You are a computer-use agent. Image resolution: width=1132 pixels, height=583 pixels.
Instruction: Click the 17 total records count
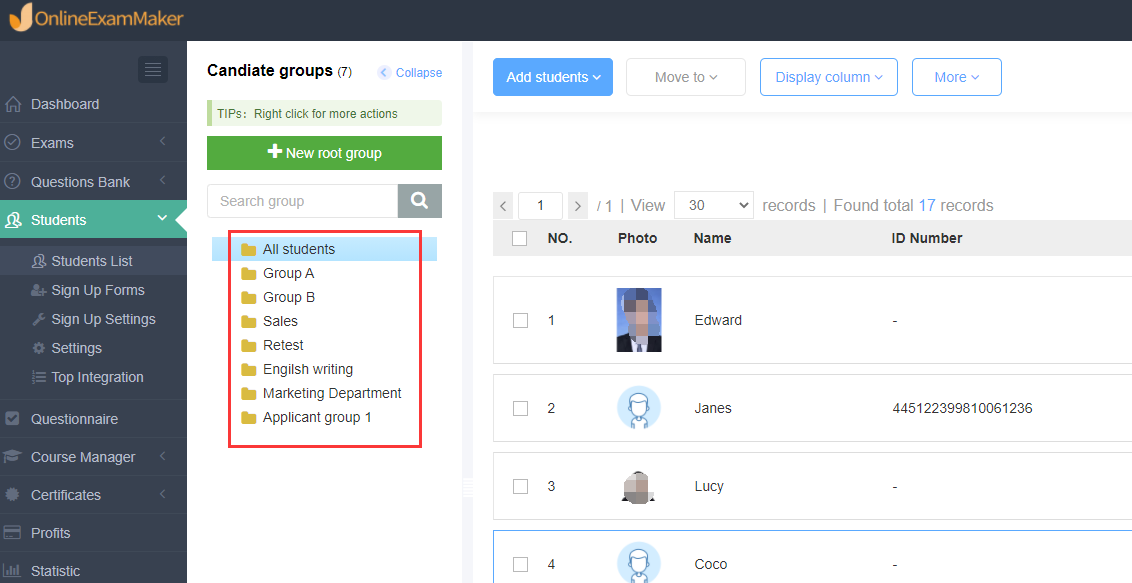(926, 206)
